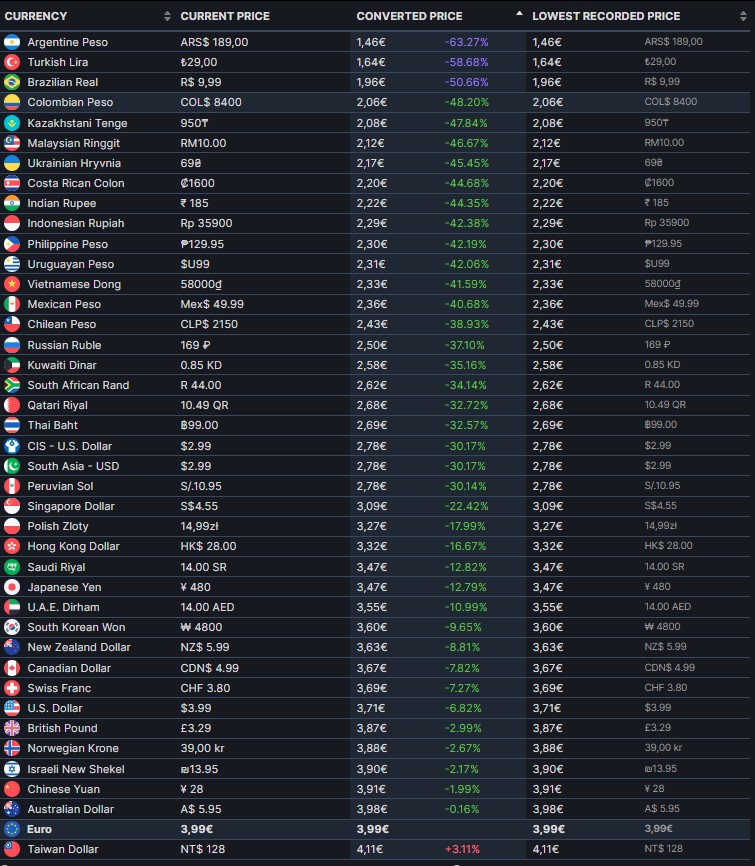Click Euro converted price 3,99€
Viewport: 755px width, 866px height.
pyautogui.click(x=373, y=829)
